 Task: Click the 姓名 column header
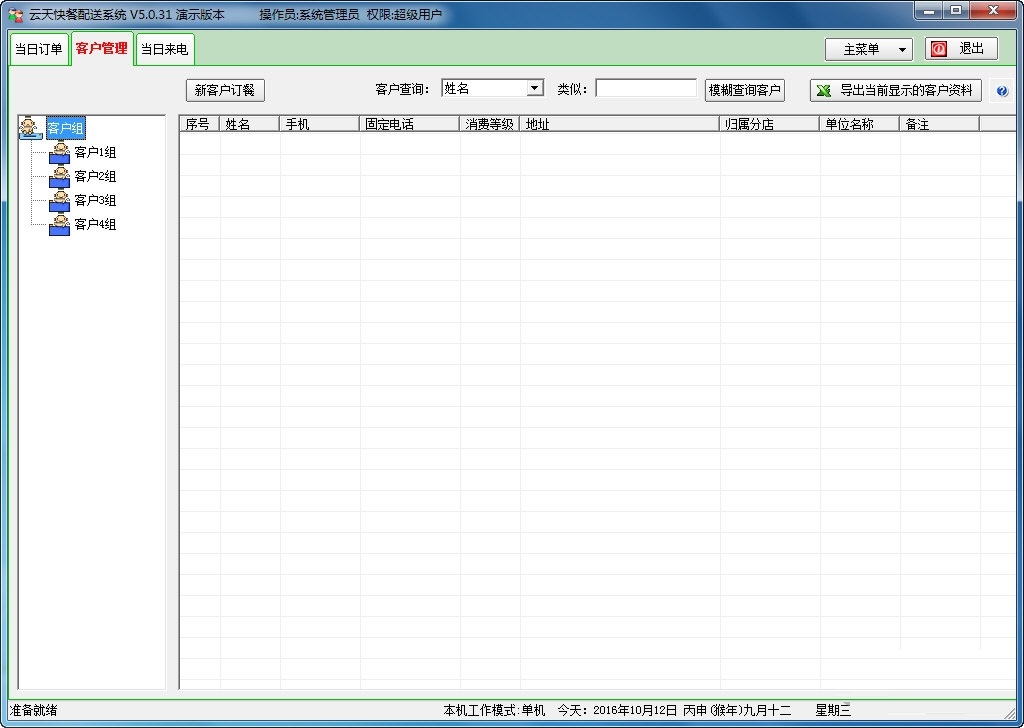(249, 124)
